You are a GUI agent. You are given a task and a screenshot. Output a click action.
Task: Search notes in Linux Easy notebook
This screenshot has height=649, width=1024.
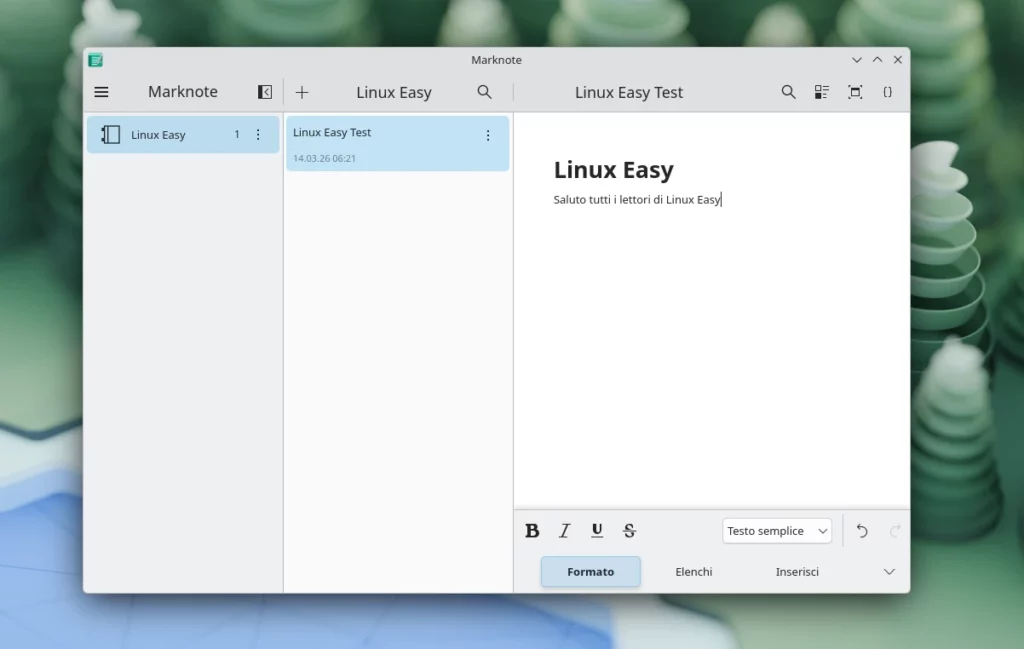click(485, 92)
